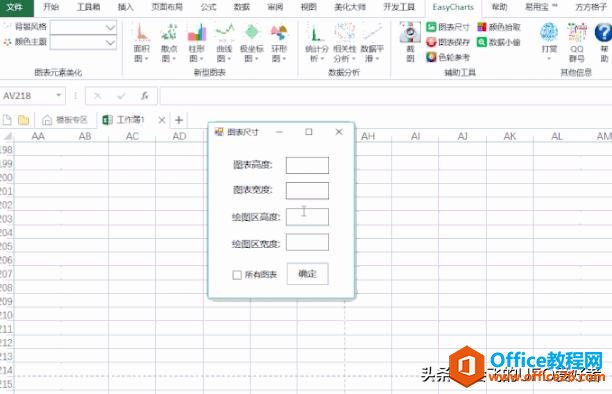The height and width of the screenshot is (394, 612).
Task: Open the 相关性分析 correlation analysis tool
Action: click(x=345, y=43)
